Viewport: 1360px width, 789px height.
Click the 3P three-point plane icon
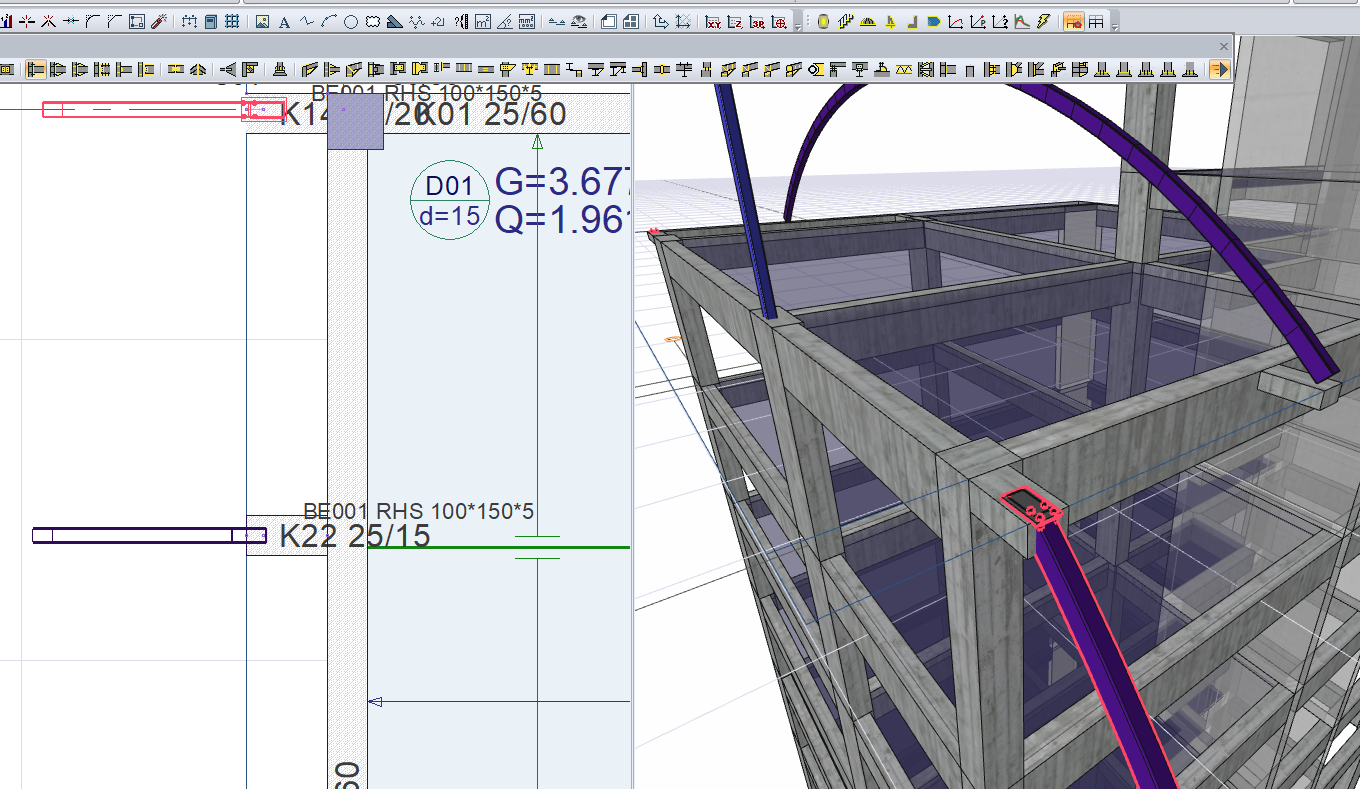[757, 22]
